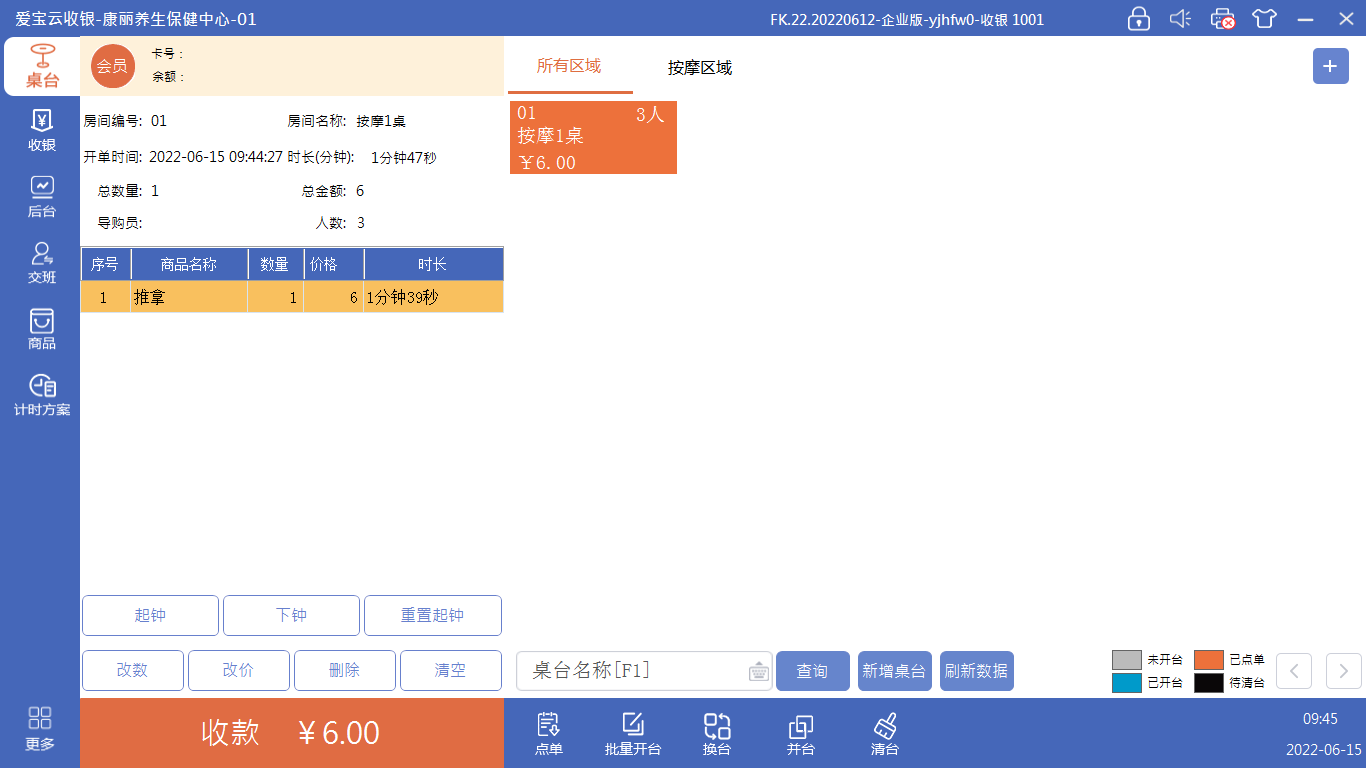
Task: Open the 收银 cashier section
Action: [x=42, y=131]
